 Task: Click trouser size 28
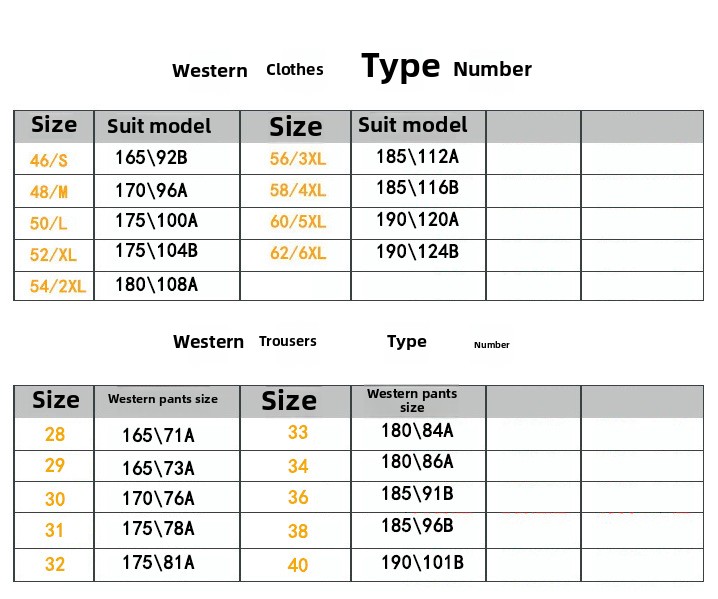pyautogui.click(x=55, y=434)
